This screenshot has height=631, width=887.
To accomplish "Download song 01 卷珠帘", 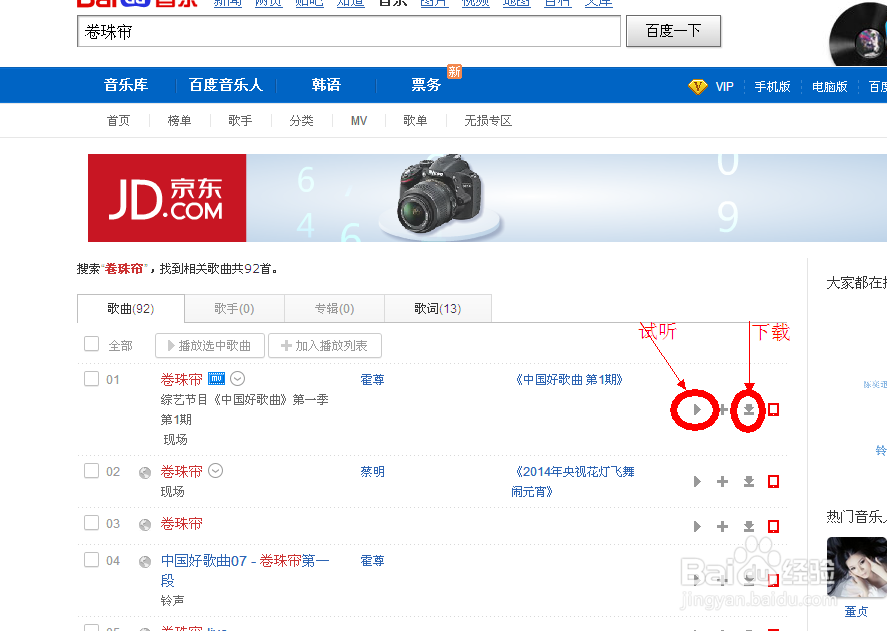I will tap(748, 409).
